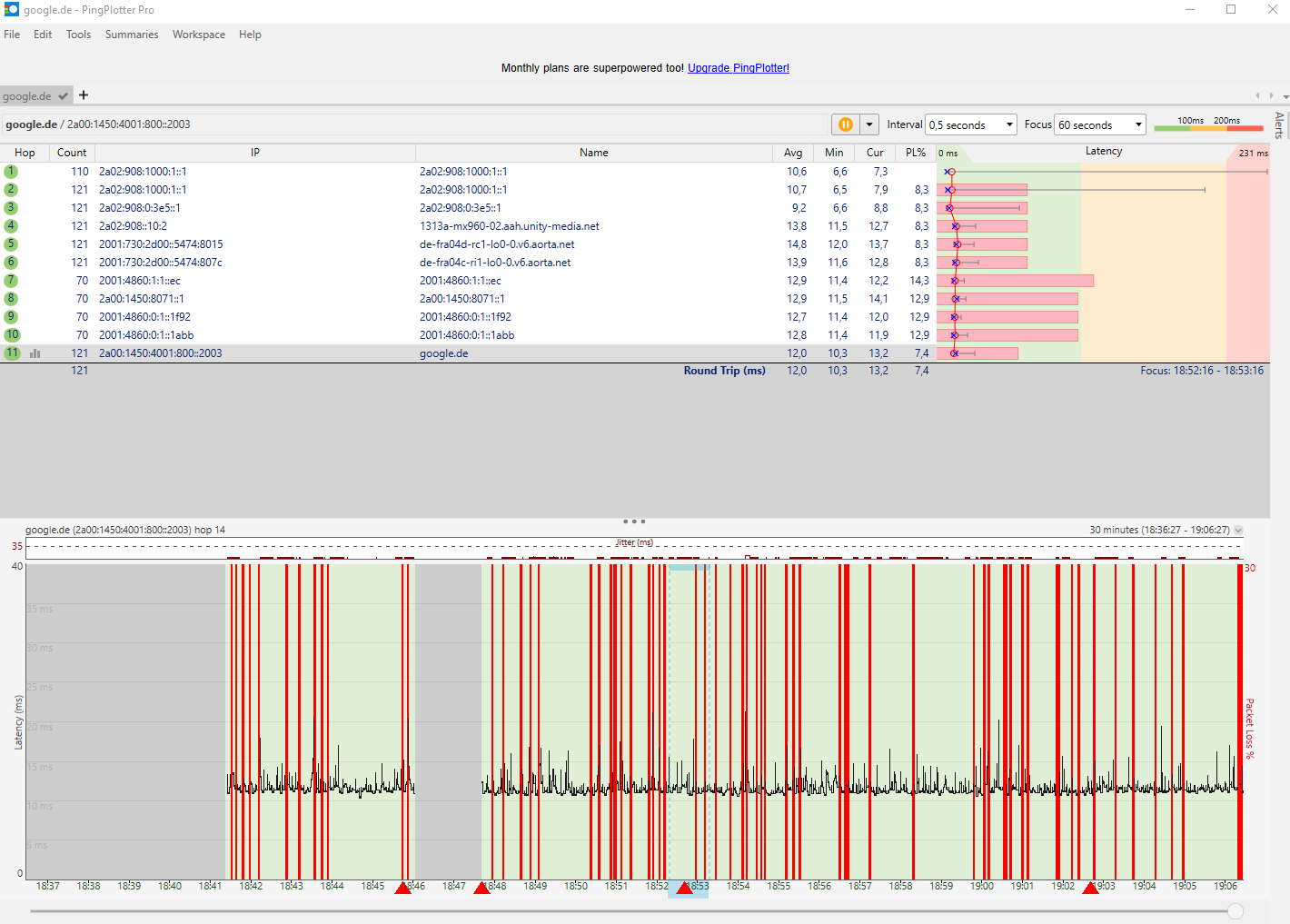Viewport: 1290px width, 924px height.
Task: Click the hop 8 green circle icon
Action: [x=11, y=299]
